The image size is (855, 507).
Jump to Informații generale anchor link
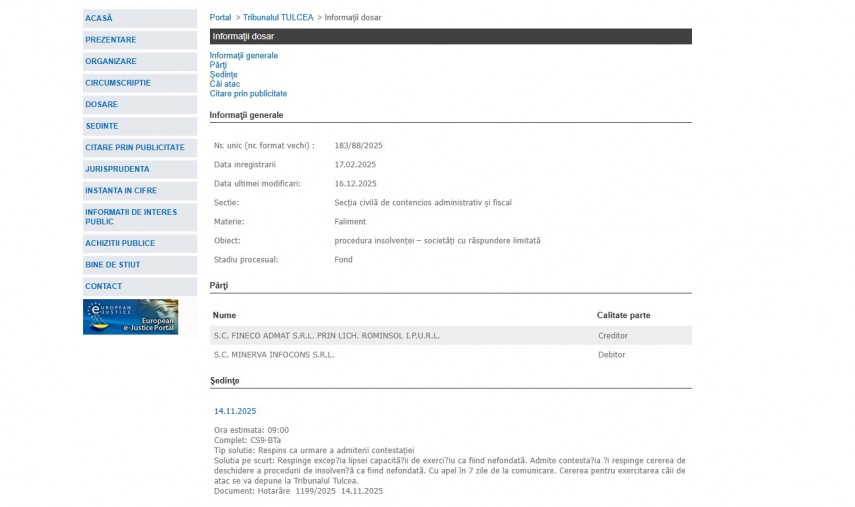[244, 56]
